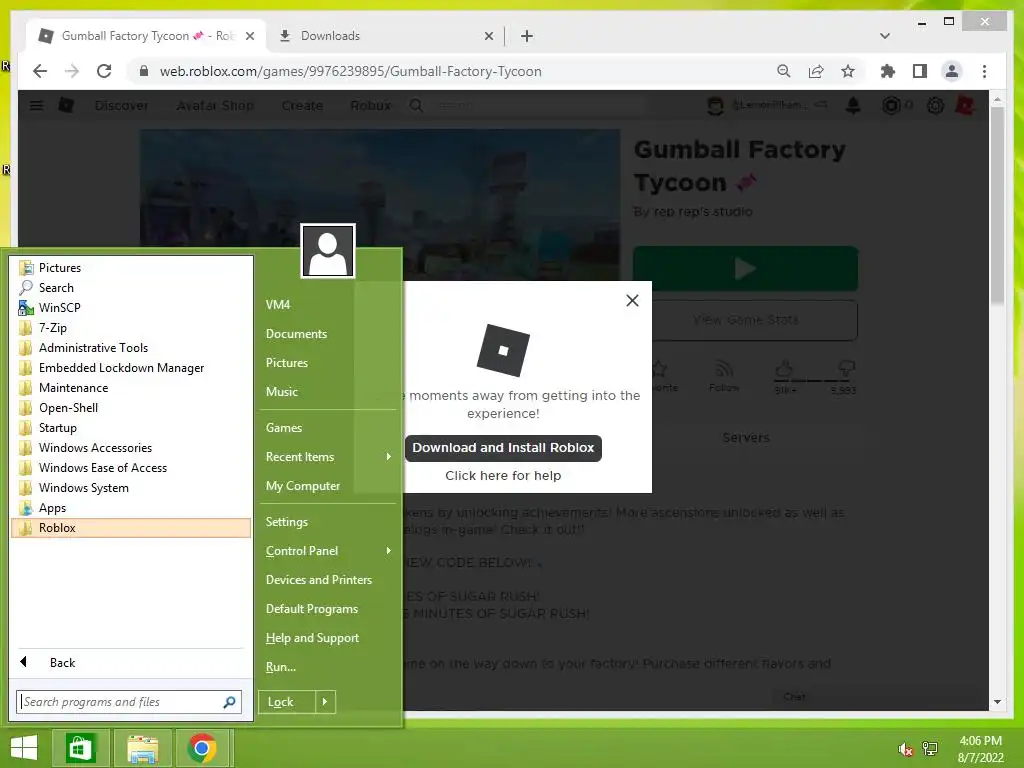Expand the Control Panel submenu arrow
This screenshot has width=1024, height=768.
(388, 551)
